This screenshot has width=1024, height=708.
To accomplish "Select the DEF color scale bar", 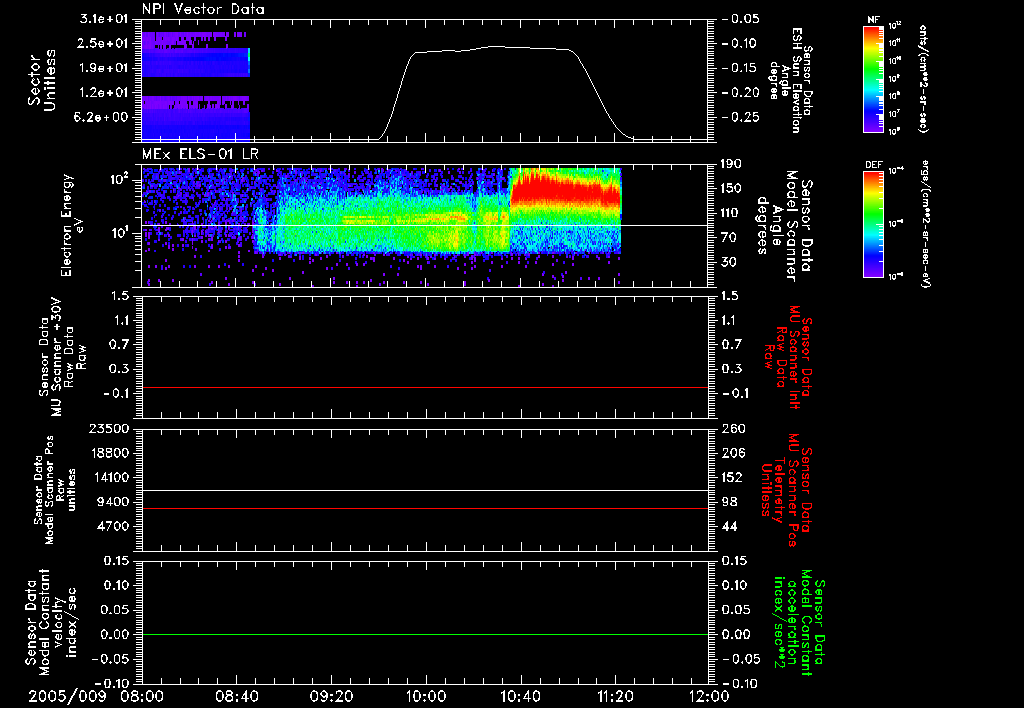I will click(x=873, y=225).
